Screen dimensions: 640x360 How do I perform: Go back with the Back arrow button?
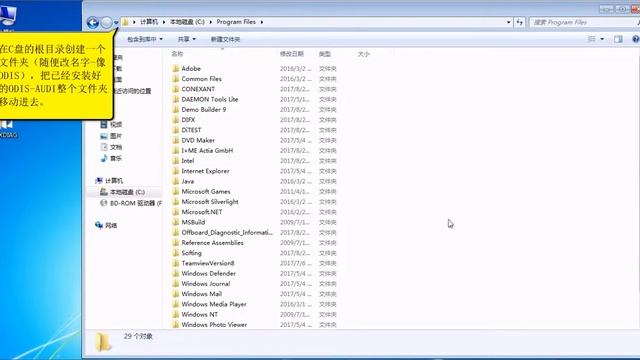(93, 22)
